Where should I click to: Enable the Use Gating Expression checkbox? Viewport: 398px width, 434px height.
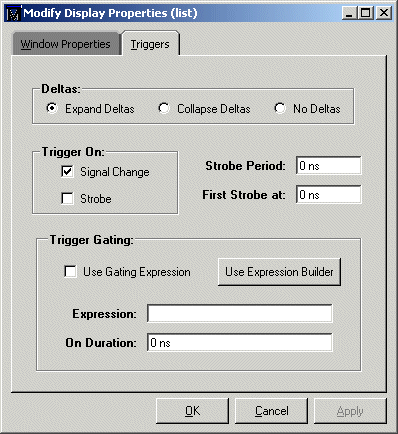70,271
